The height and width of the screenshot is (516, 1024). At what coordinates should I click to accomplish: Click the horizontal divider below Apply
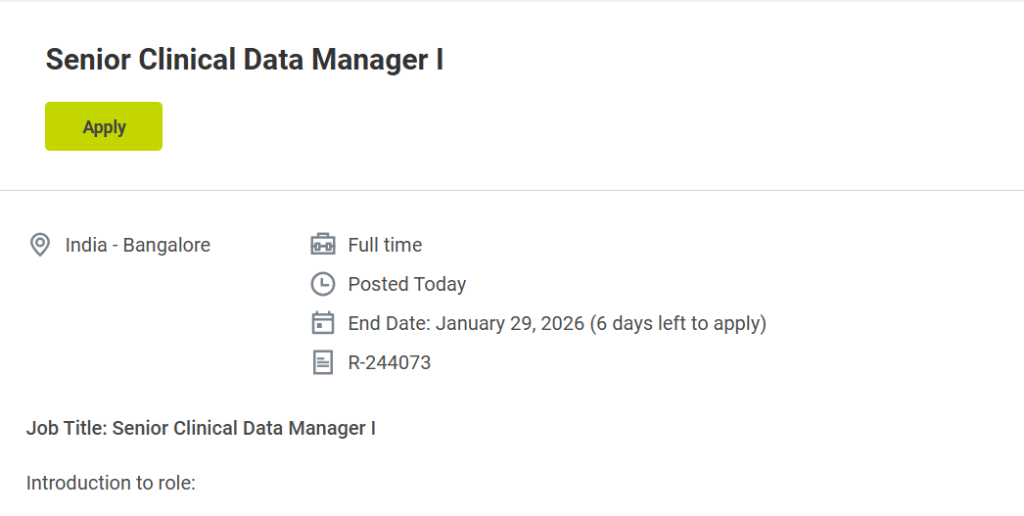click(512, 190)
